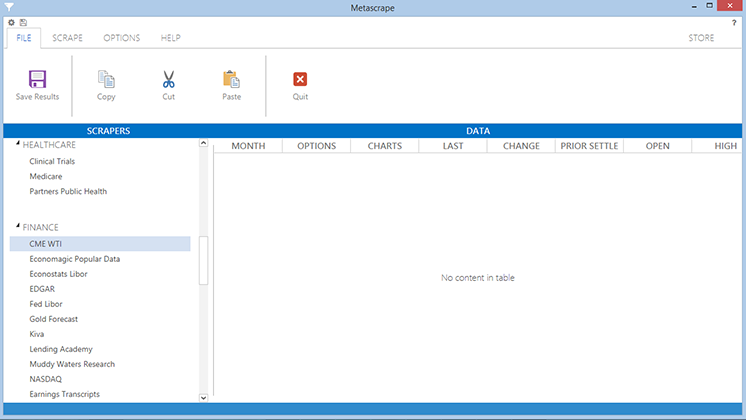746x420 pixels.
Task: Click the help question mark icon
Action: point(734,22)
